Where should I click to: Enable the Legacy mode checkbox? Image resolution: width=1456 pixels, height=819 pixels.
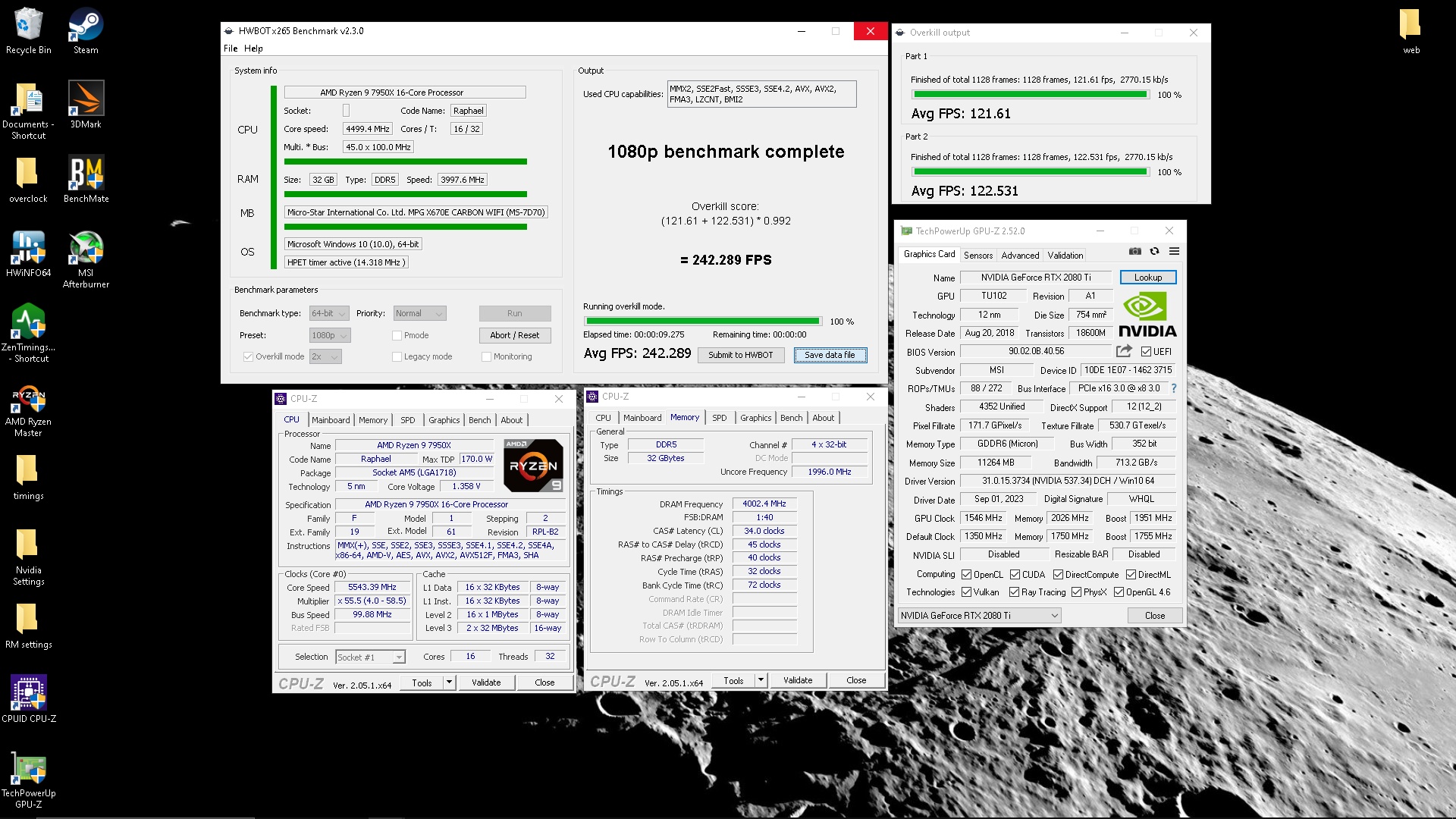pyautogui.click(x=397, y=356)
